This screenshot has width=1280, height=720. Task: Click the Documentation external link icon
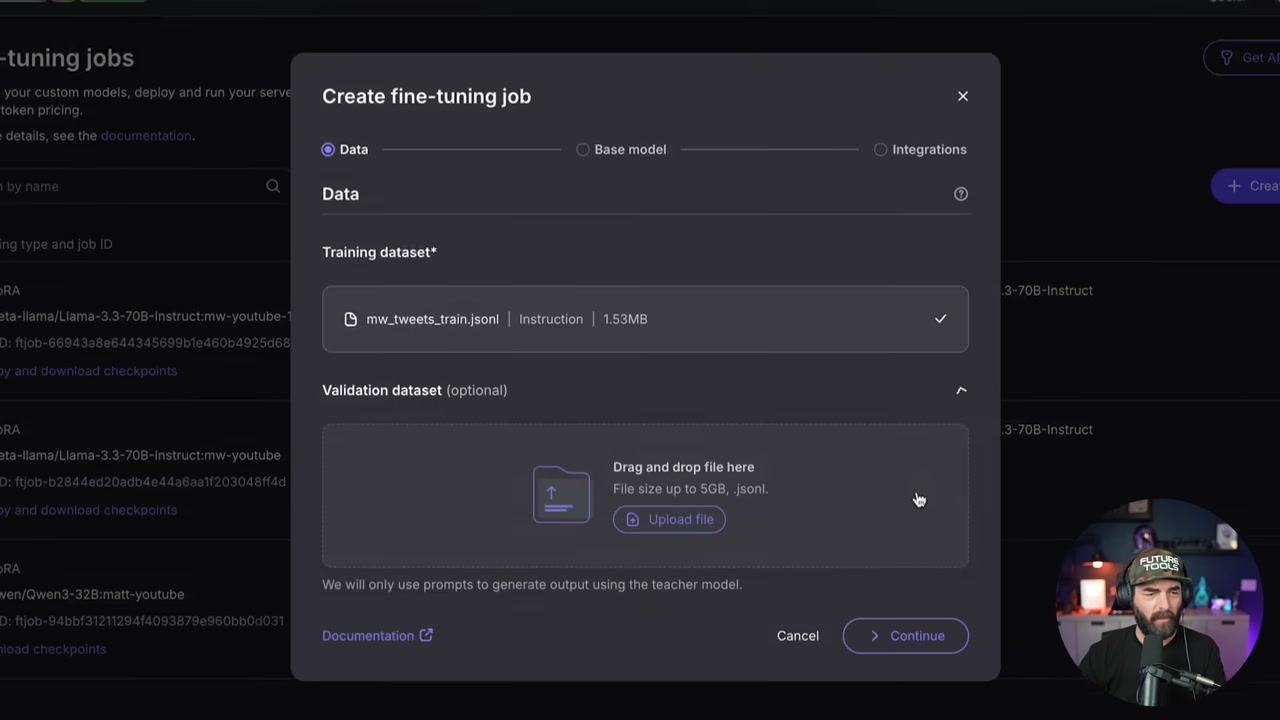tap(426, 635)
